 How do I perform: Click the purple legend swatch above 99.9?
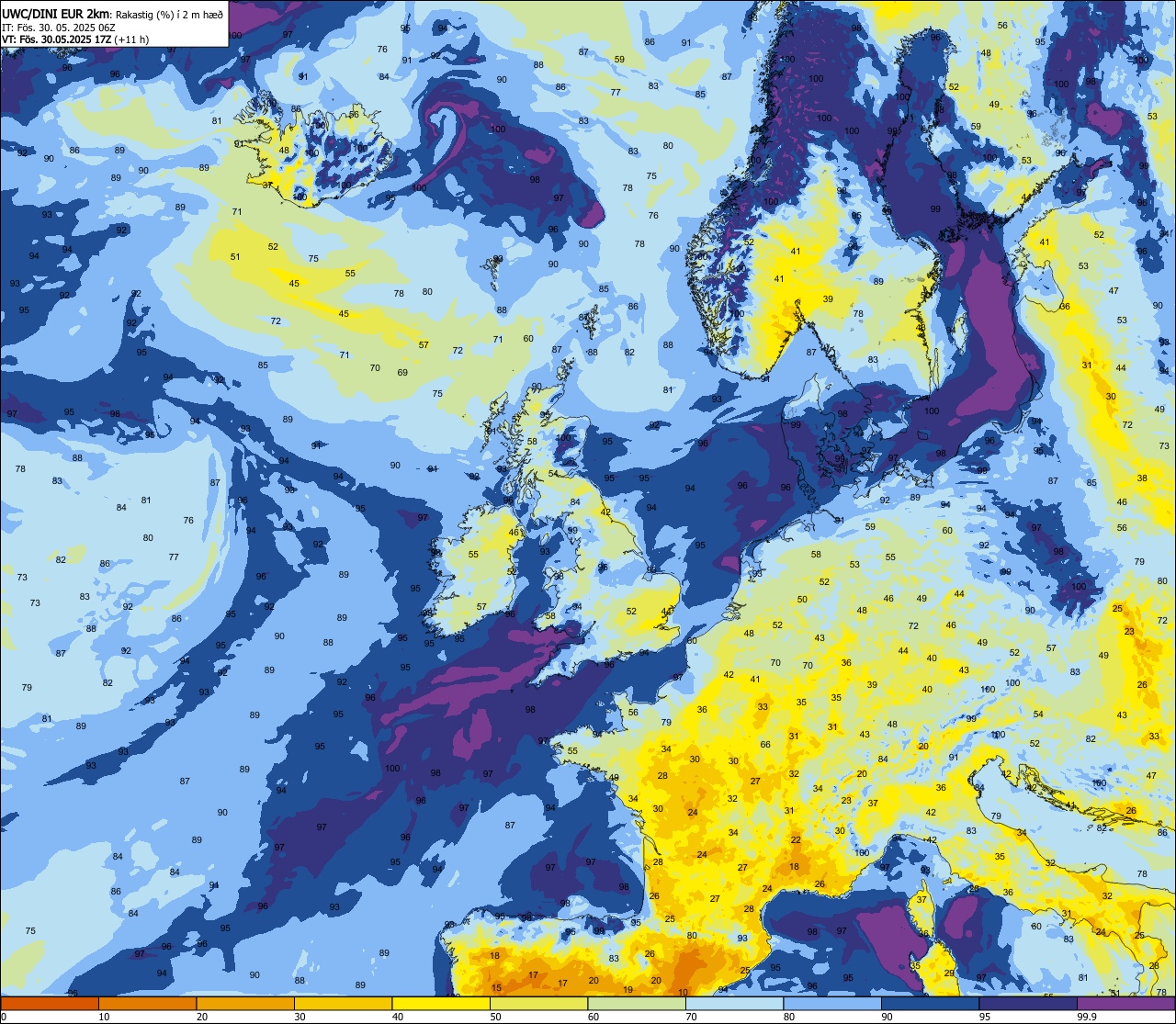pos(1125,1003)
